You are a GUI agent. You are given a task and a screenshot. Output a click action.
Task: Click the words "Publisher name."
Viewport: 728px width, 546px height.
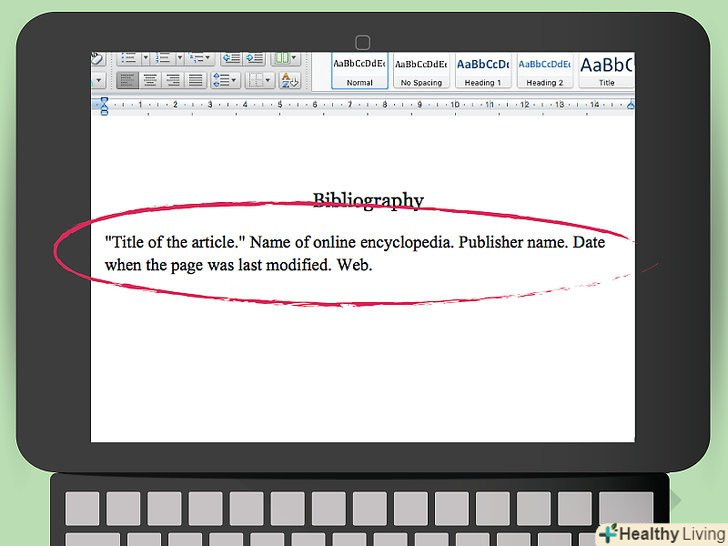click(513, 242)
